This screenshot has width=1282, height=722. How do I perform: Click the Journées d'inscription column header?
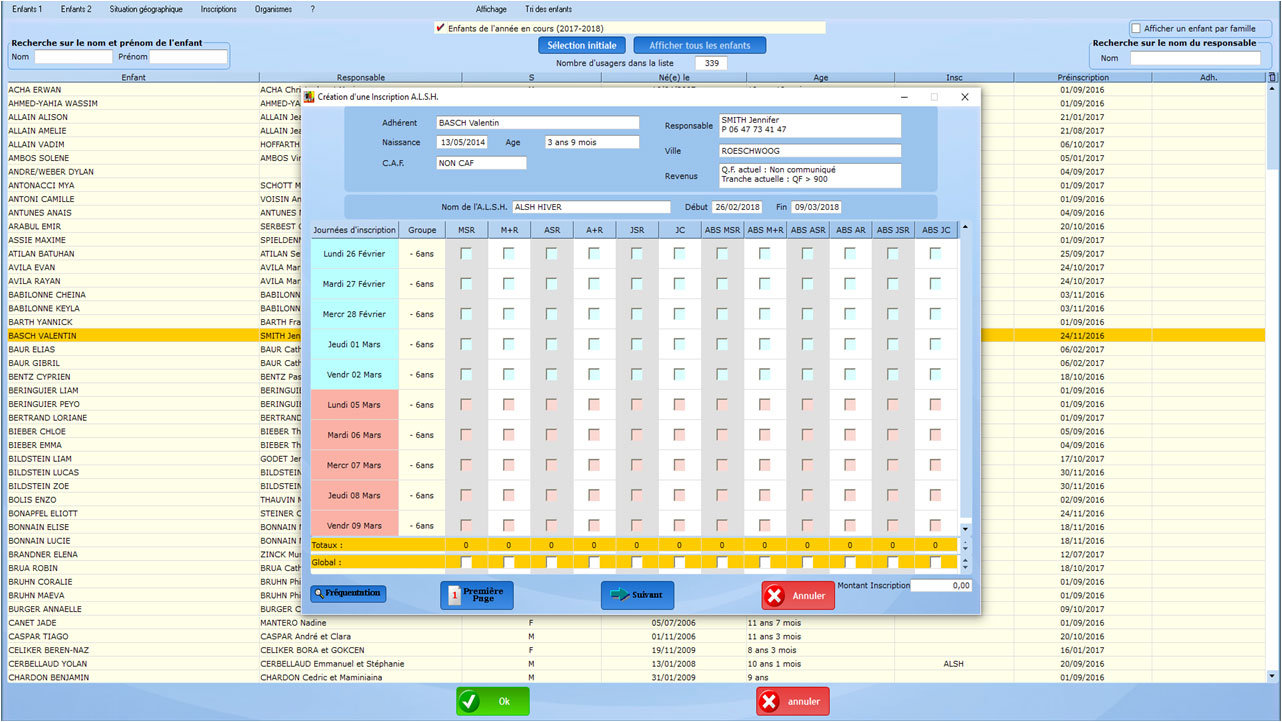coord(355,230)
